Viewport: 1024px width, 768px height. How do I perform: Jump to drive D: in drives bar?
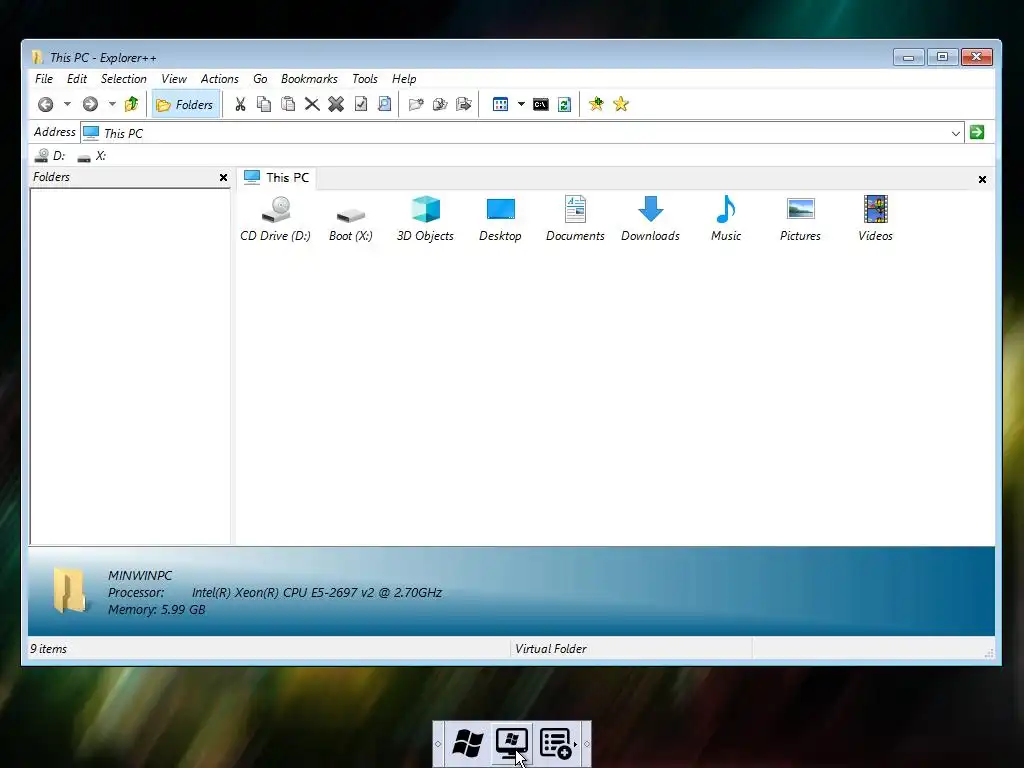coord(50,155)
